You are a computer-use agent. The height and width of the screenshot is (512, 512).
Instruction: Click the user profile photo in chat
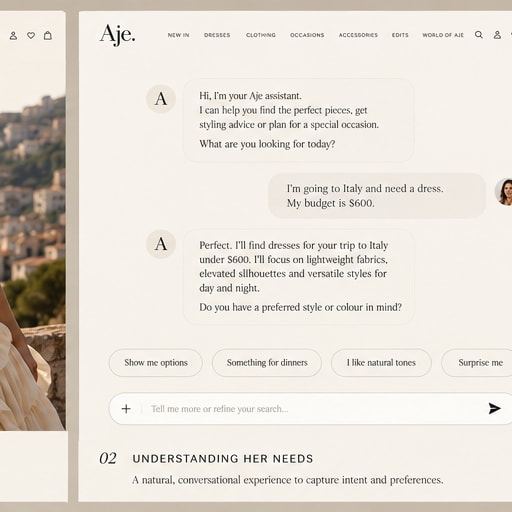click(504, 192)
